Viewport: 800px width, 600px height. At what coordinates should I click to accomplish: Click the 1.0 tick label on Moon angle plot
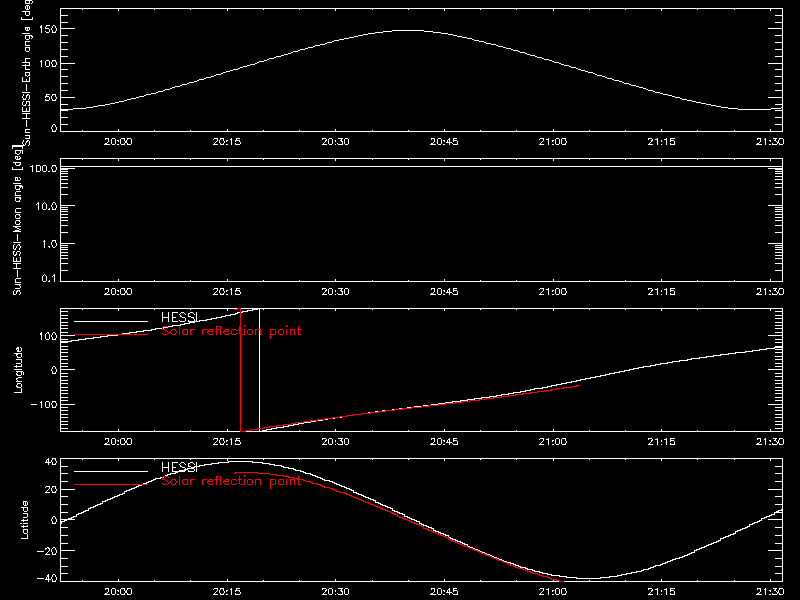(49, 244)
